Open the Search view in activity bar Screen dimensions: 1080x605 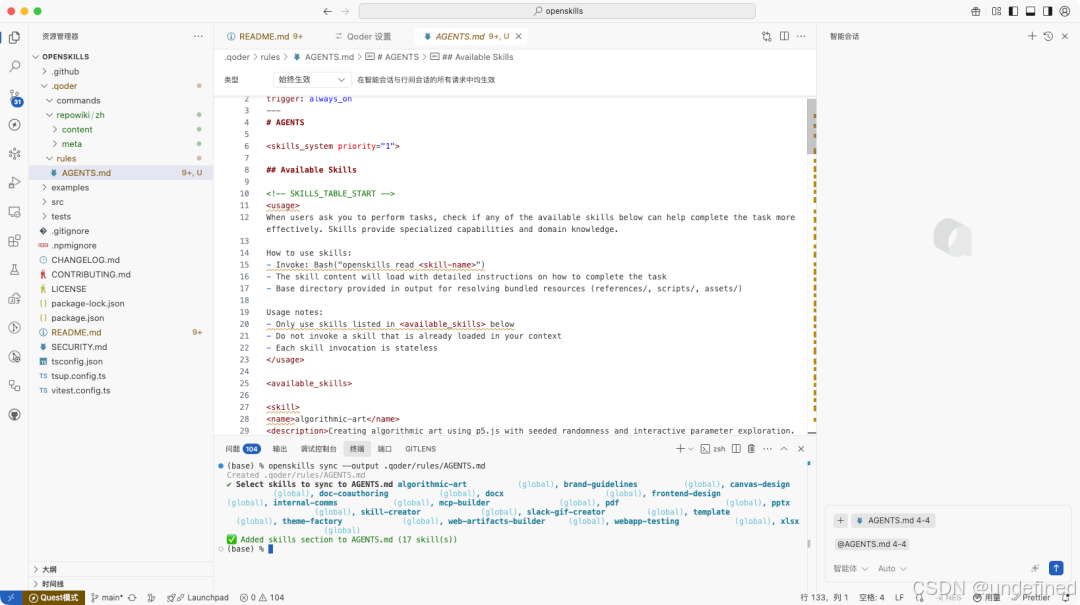tap(14, 66)
